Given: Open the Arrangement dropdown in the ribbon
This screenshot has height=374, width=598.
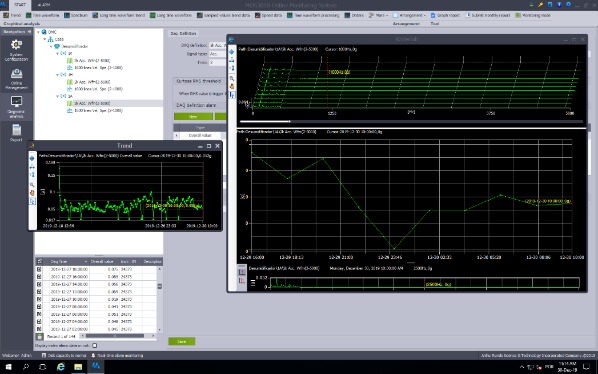Looking at the screenshot, I should [409, 15].
